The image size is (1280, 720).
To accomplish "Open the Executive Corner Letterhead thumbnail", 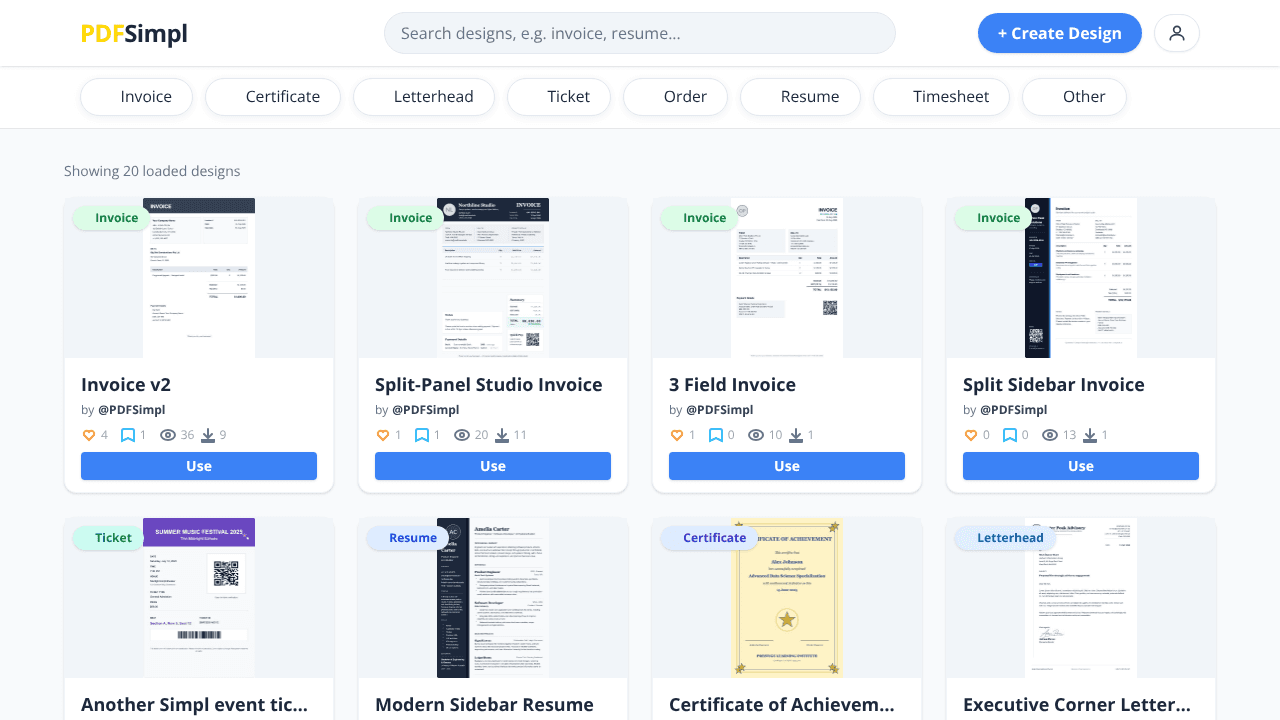I will pos(1081,600).
